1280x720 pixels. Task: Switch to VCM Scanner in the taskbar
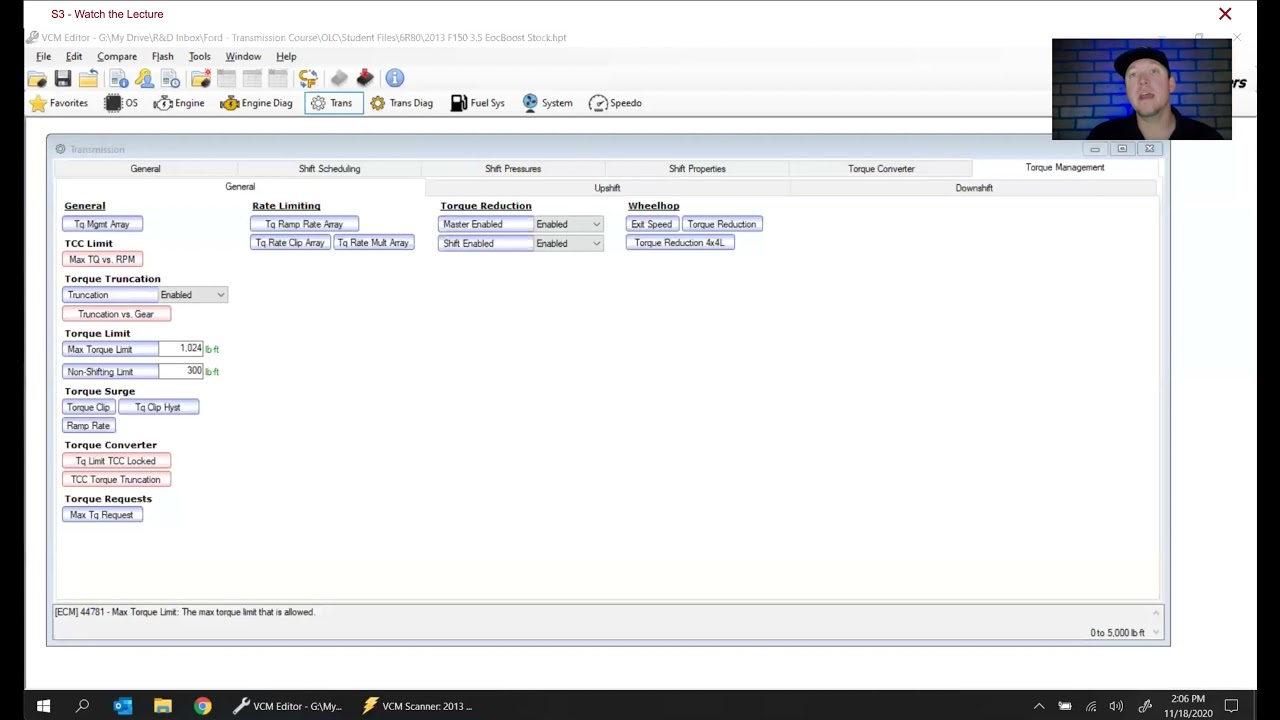coord(417,706)
